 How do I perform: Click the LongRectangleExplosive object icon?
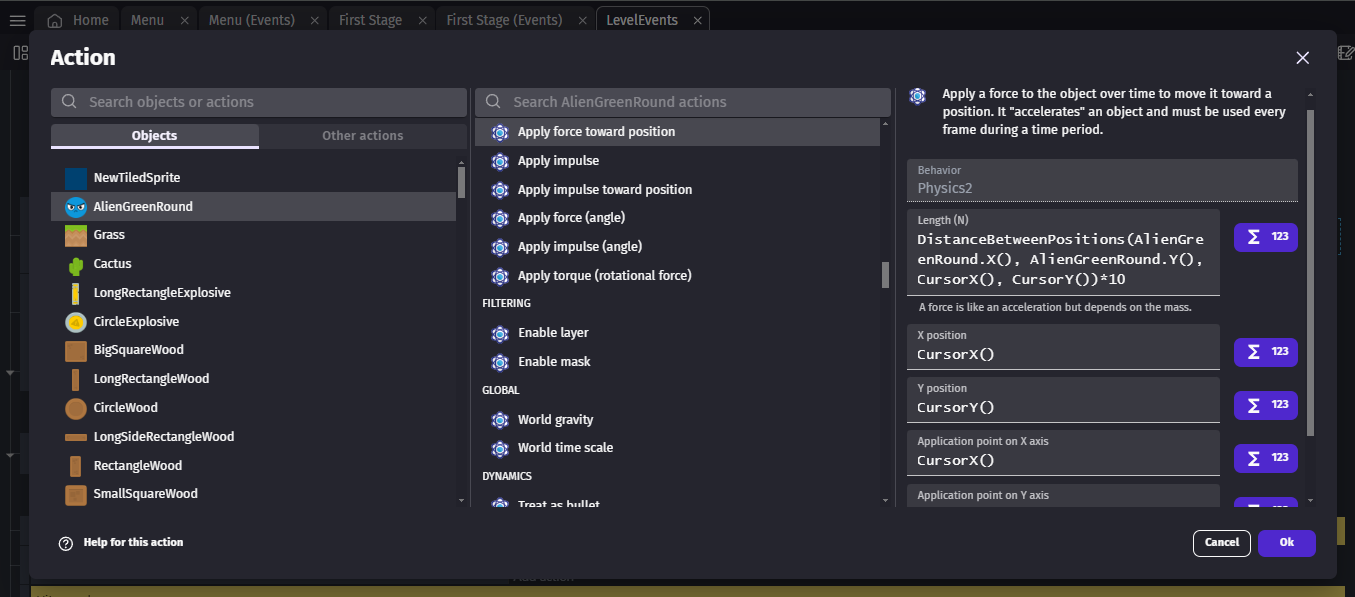[x=76, y=293]
